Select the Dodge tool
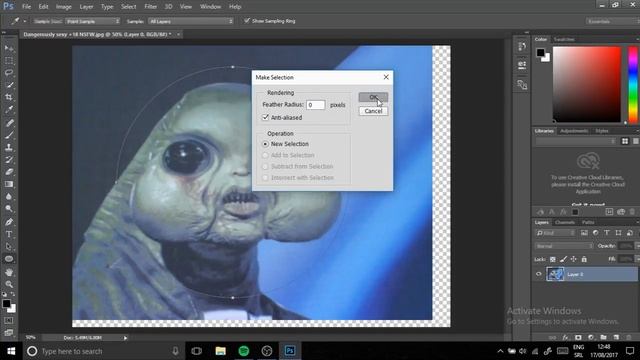The height and width of the screenshot is (360, 640). click(9, 209)
